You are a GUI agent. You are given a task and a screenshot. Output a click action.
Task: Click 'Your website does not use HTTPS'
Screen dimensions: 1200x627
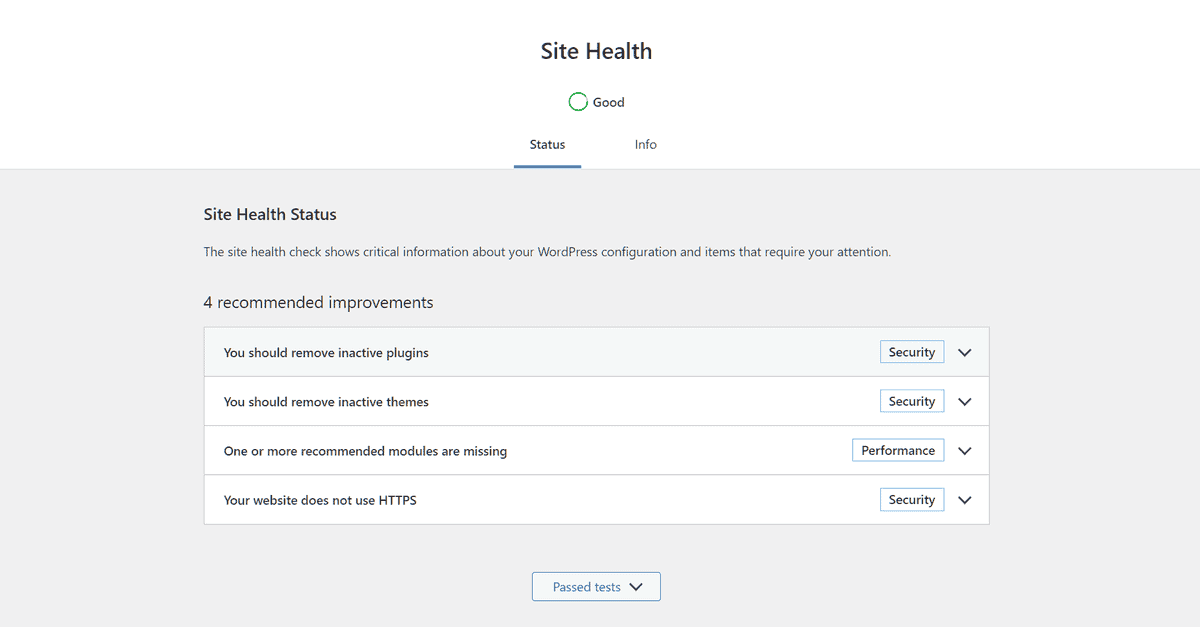point(320,500)
